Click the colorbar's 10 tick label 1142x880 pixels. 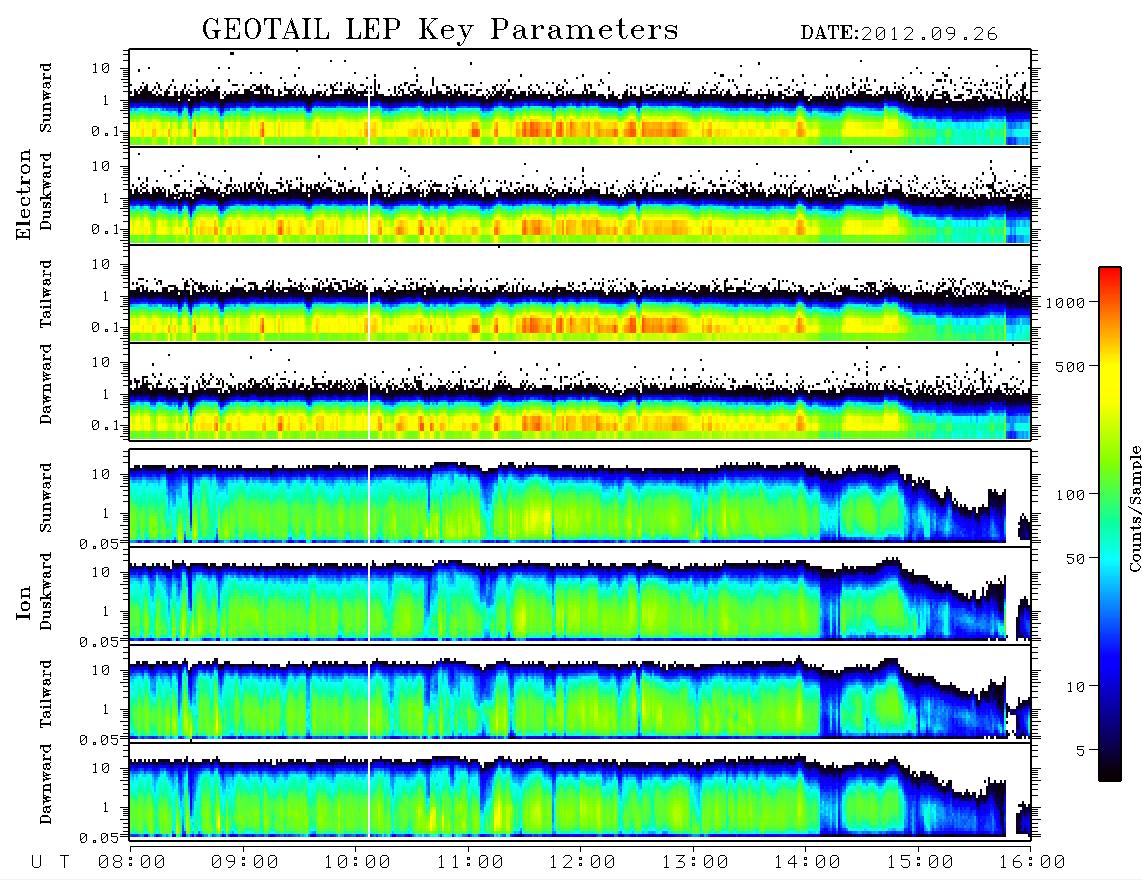pyautogui.click(x=1076, y=687)
